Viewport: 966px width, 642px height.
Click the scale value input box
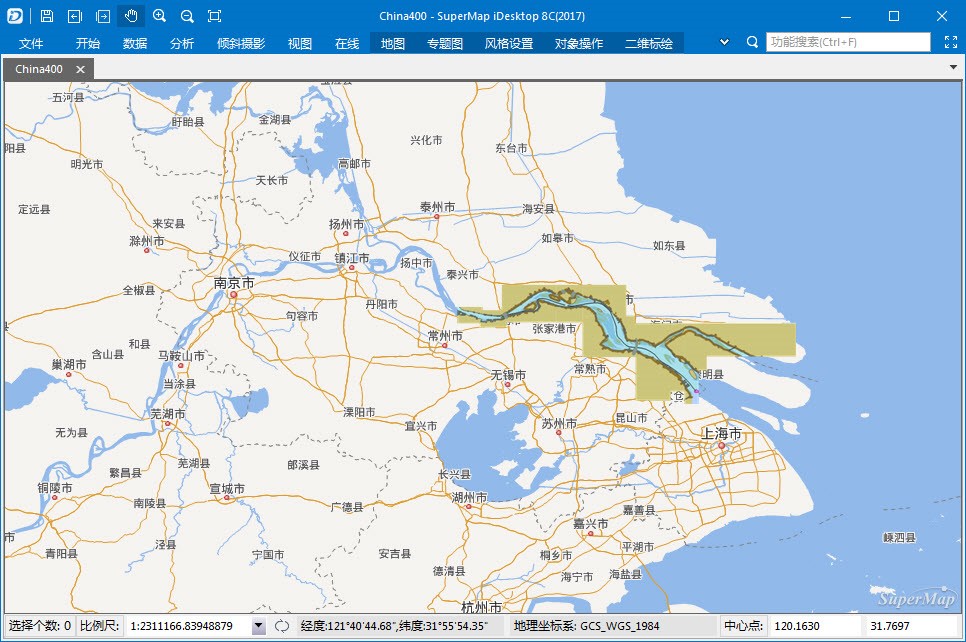188,626
